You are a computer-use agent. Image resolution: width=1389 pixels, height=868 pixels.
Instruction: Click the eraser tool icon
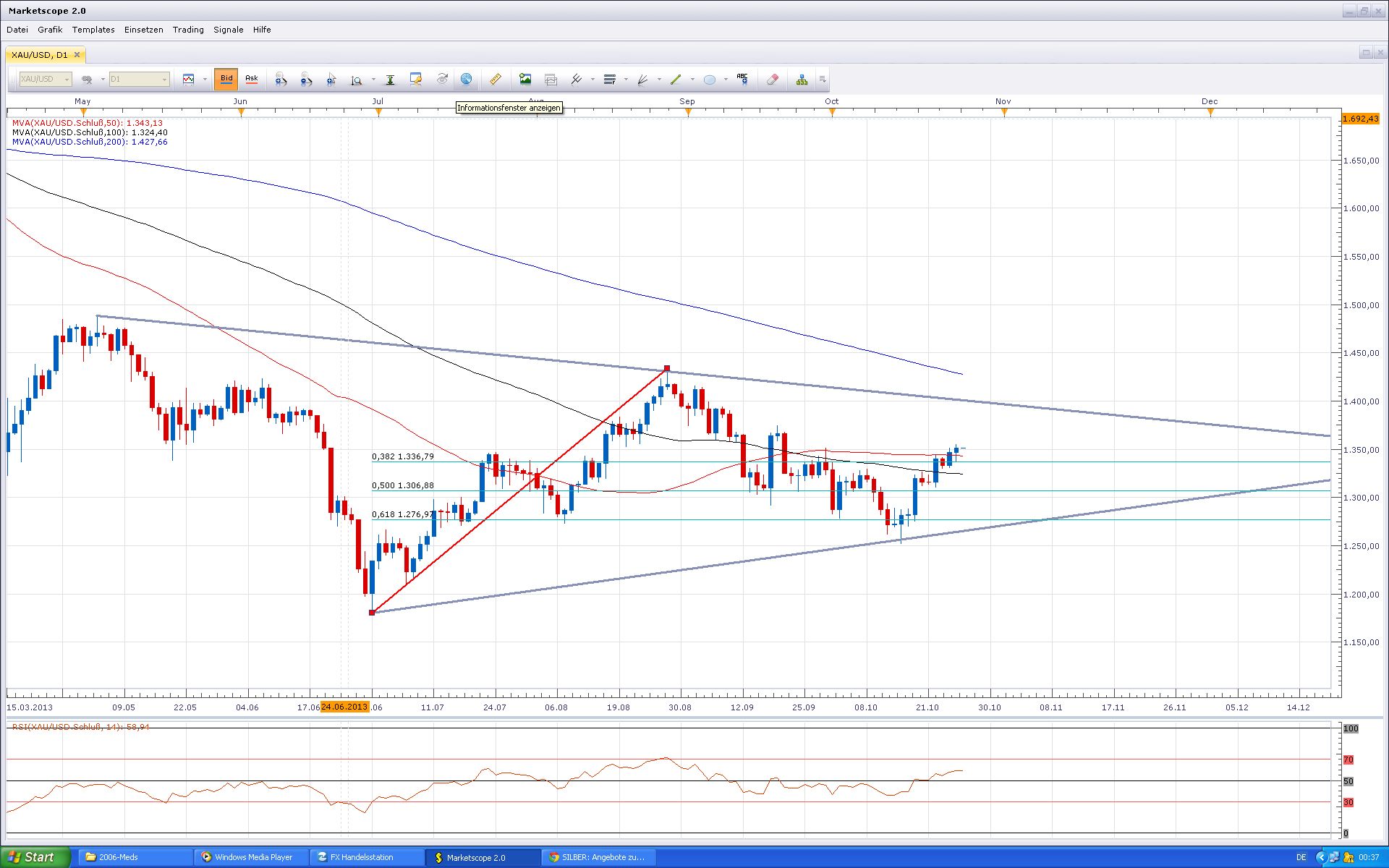[x=772, y=80]
